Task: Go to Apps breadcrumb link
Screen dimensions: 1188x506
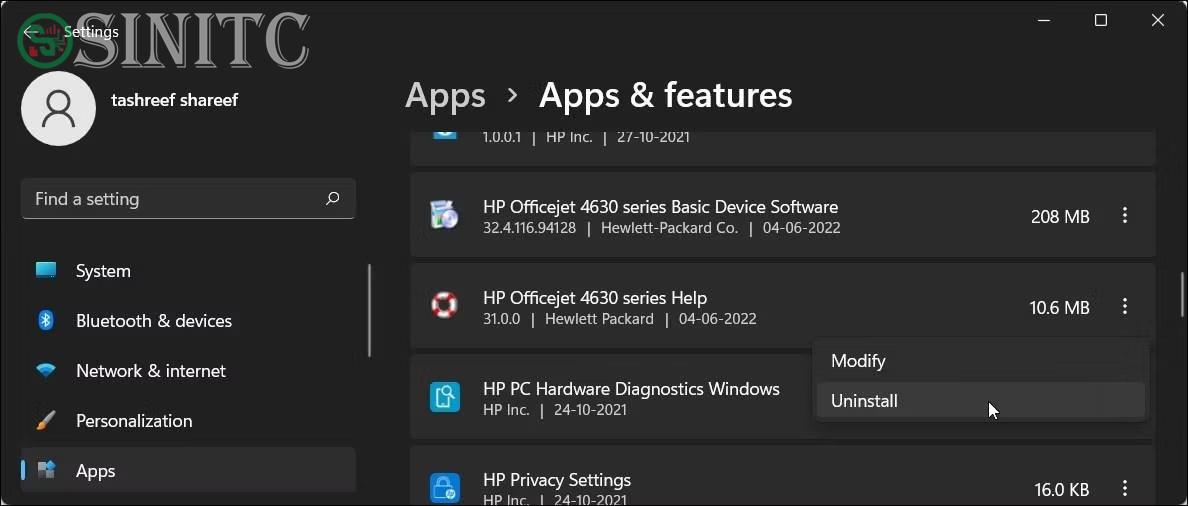Action: pos(446,95)
